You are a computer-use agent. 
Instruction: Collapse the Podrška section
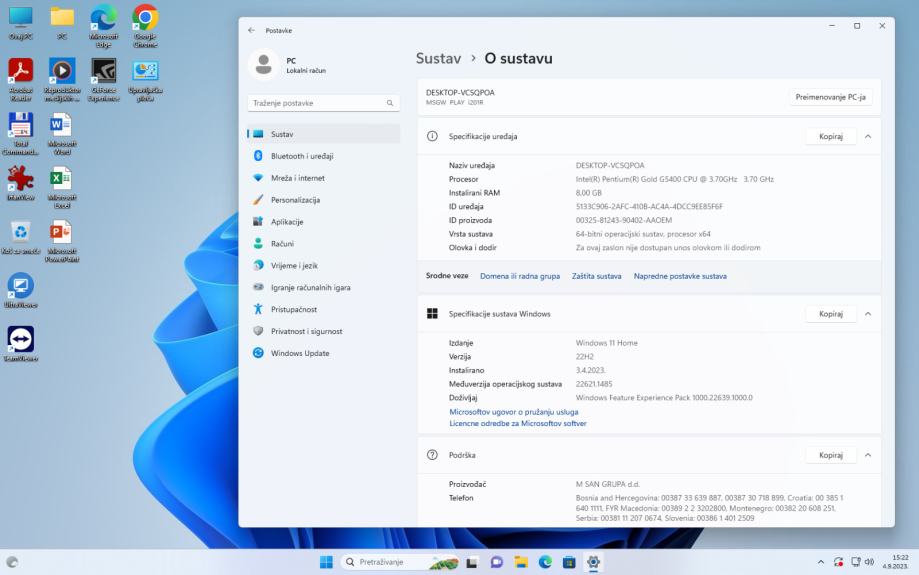pos(867,455)
